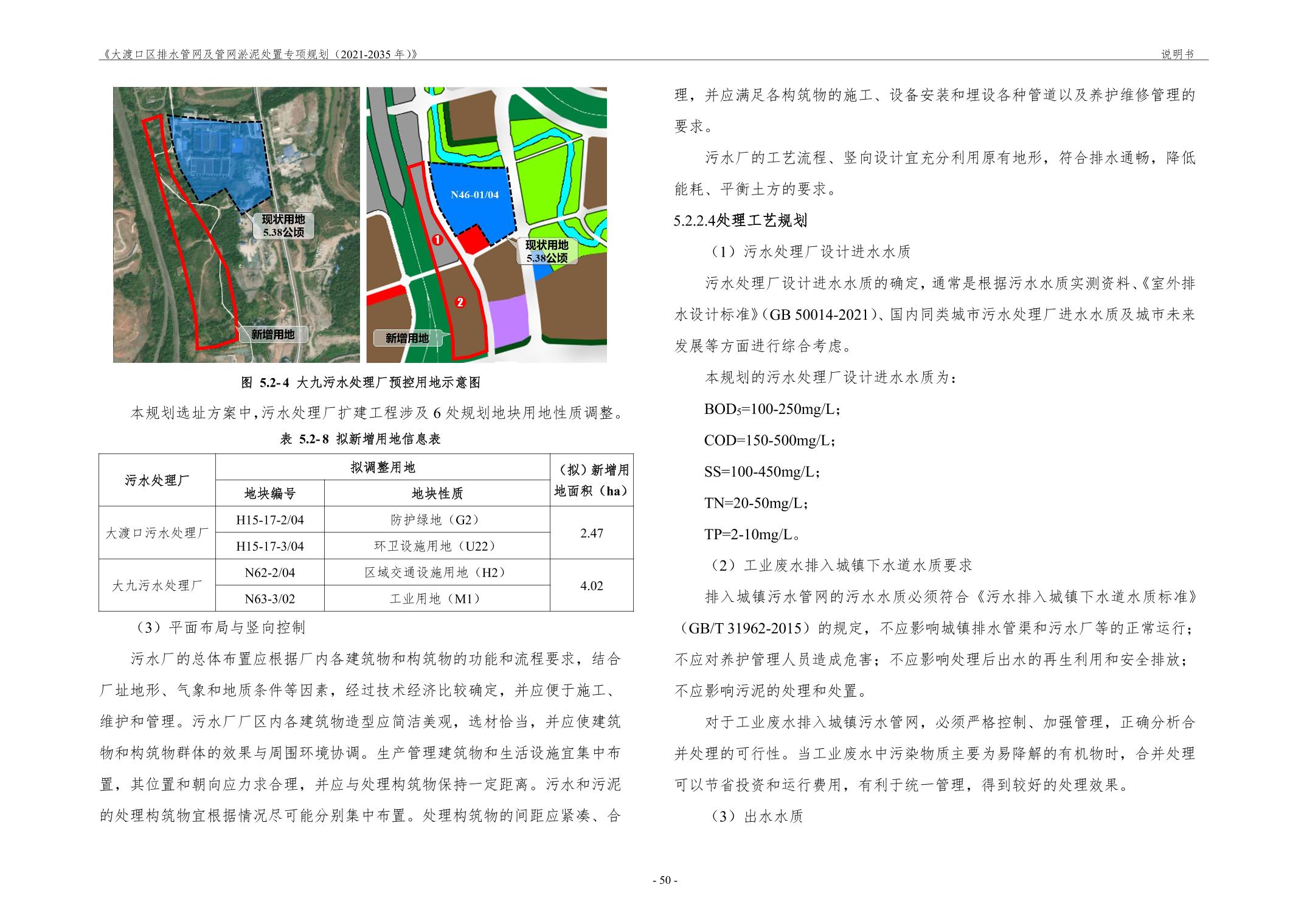The image size is (1307, 924).
Task: Click the 新增用地 label on planning map
Action: coord(407,338)
